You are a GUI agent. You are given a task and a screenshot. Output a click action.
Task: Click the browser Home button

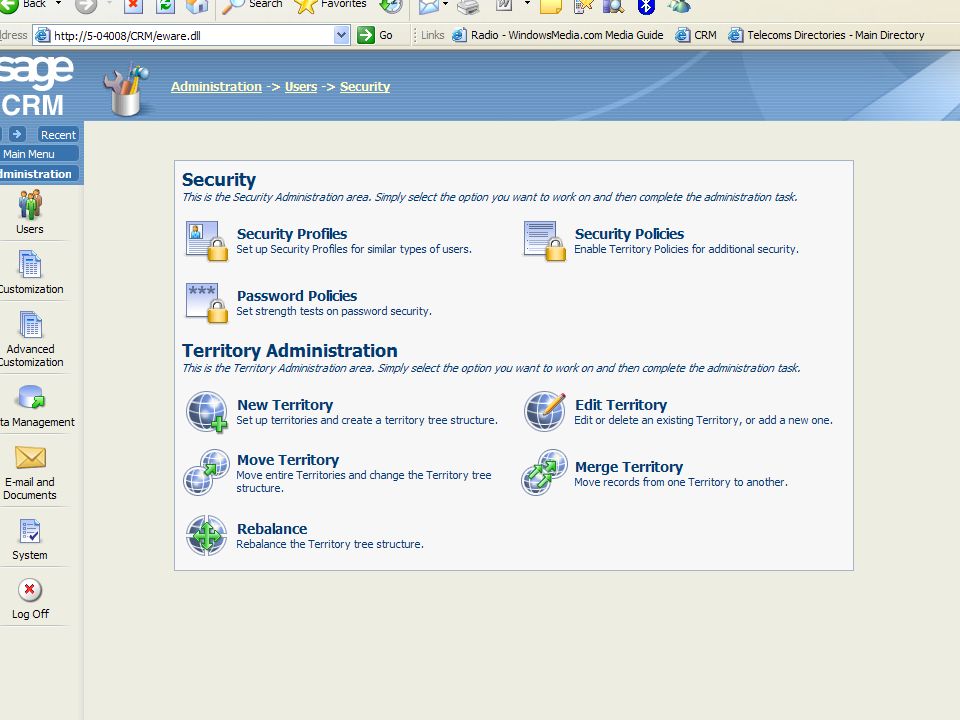click(x=197, y=6)
